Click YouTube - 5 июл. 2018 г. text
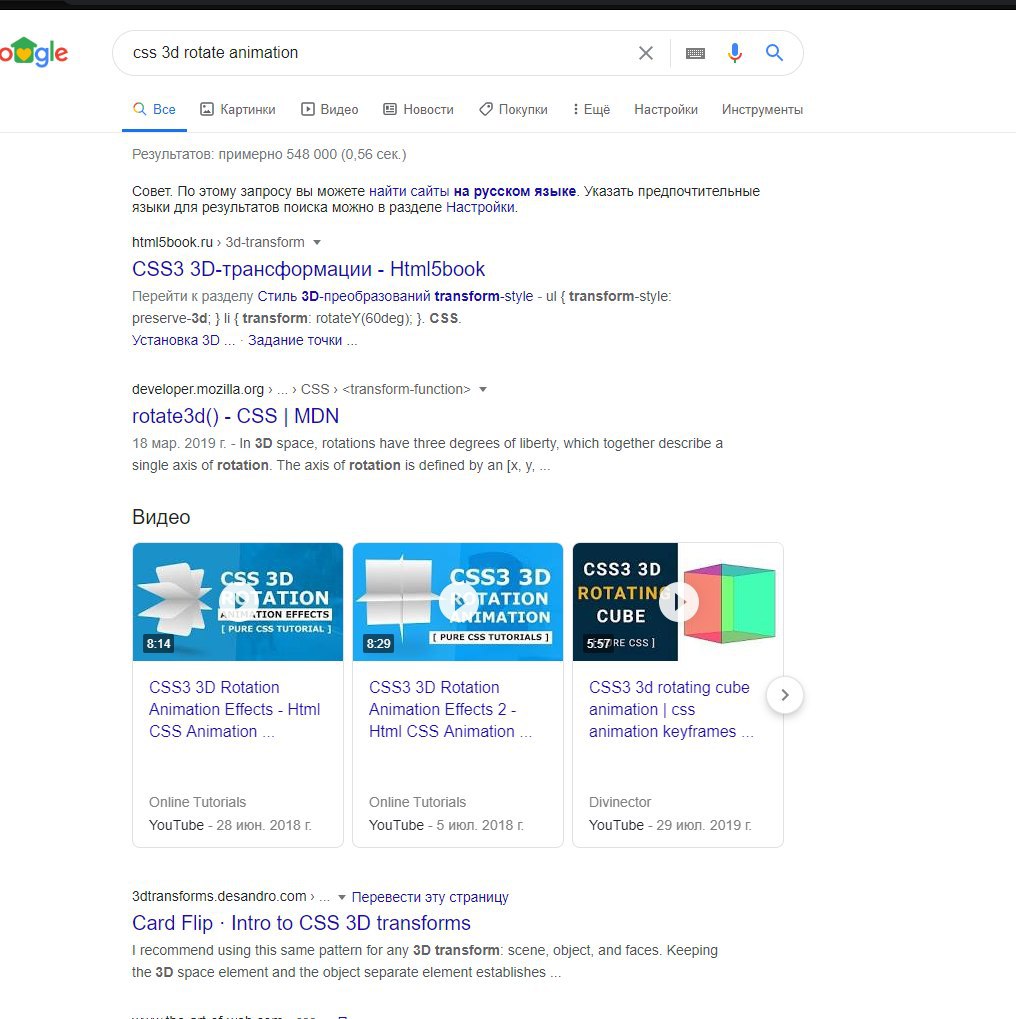Image resolution: width=1016 pixels, height=1019 pixels. 446,825
